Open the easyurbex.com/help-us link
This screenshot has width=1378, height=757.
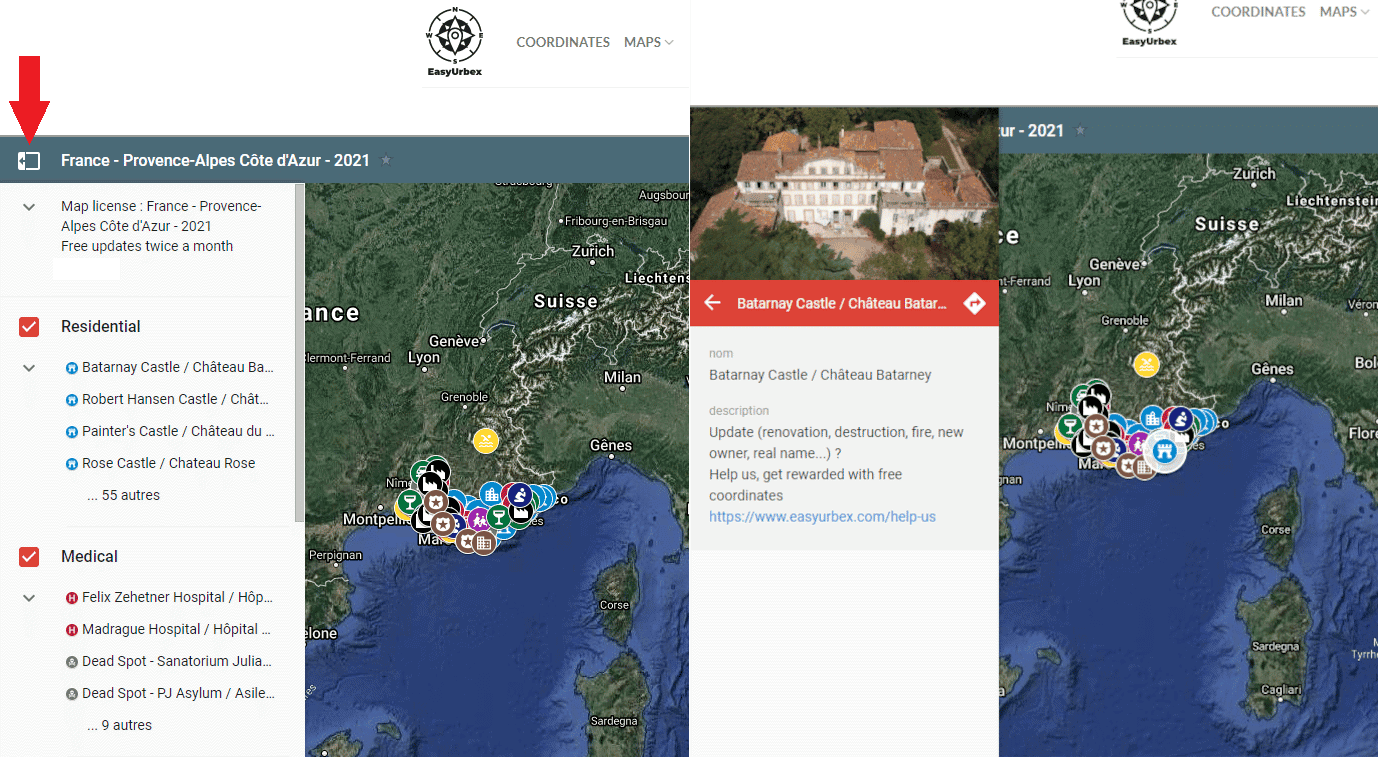click(x=822, y=517)
